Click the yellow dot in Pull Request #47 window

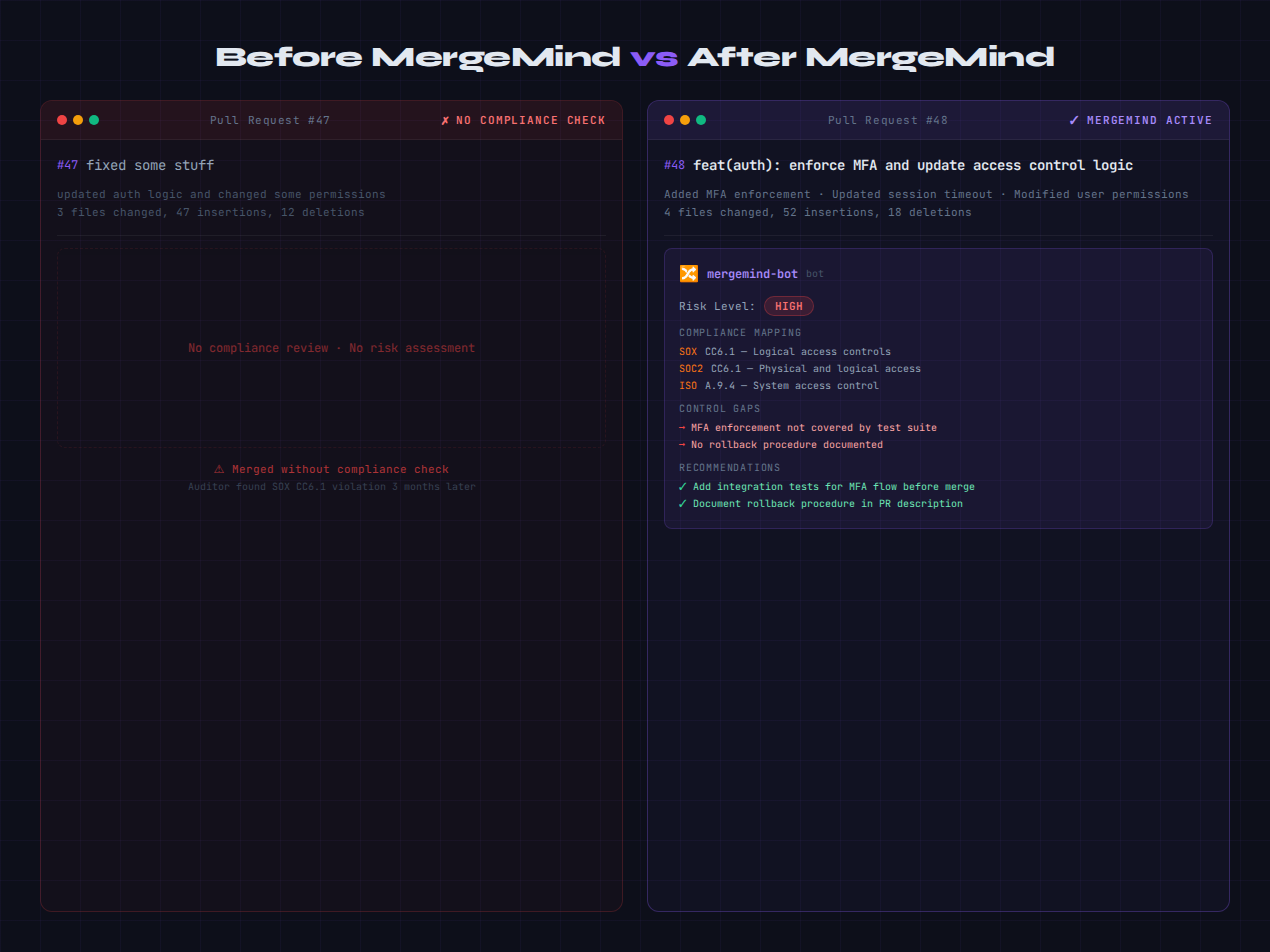pyautogui.click(x=78, y=120)
